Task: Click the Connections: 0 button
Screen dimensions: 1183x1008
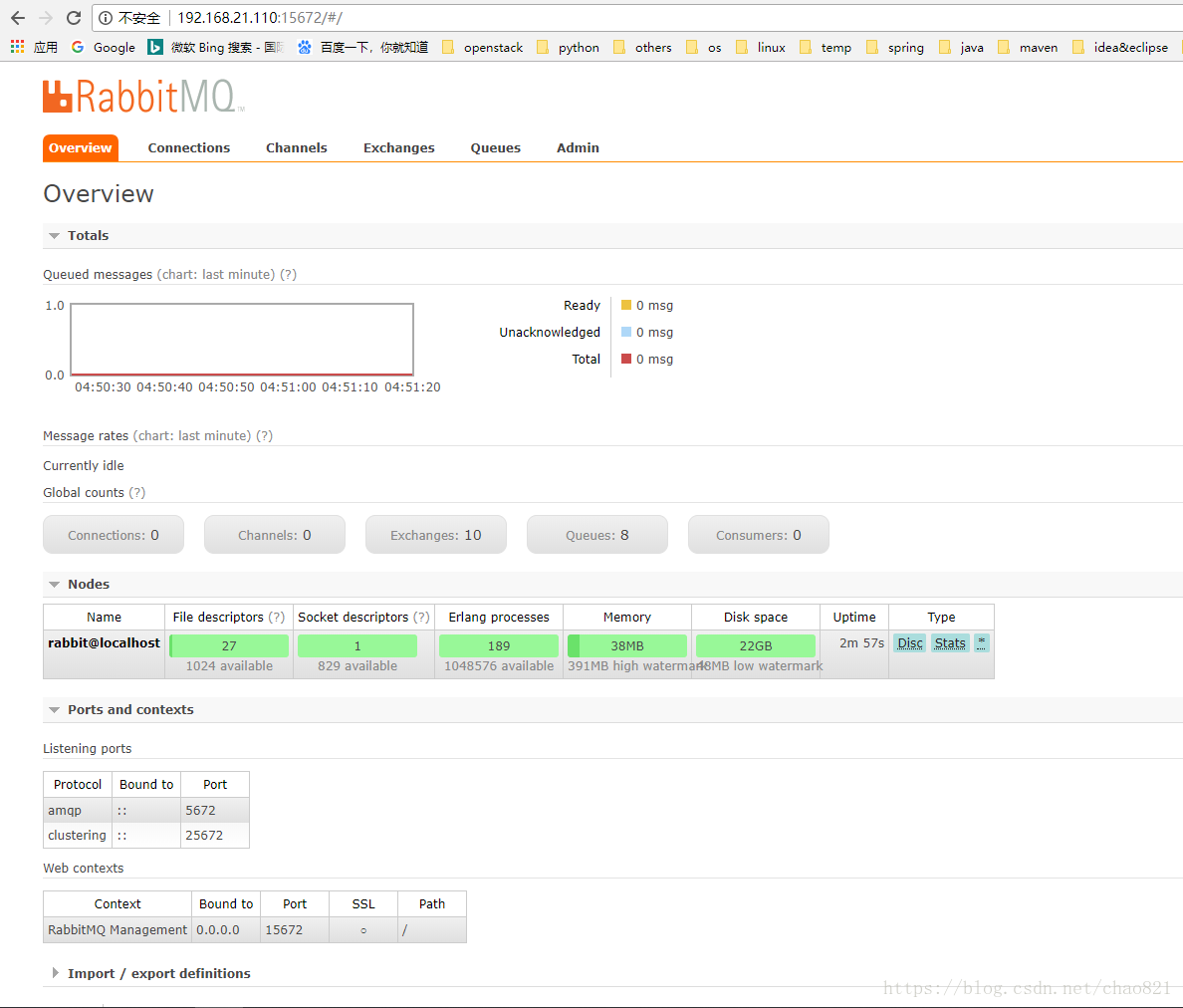Action: [114, 535]
